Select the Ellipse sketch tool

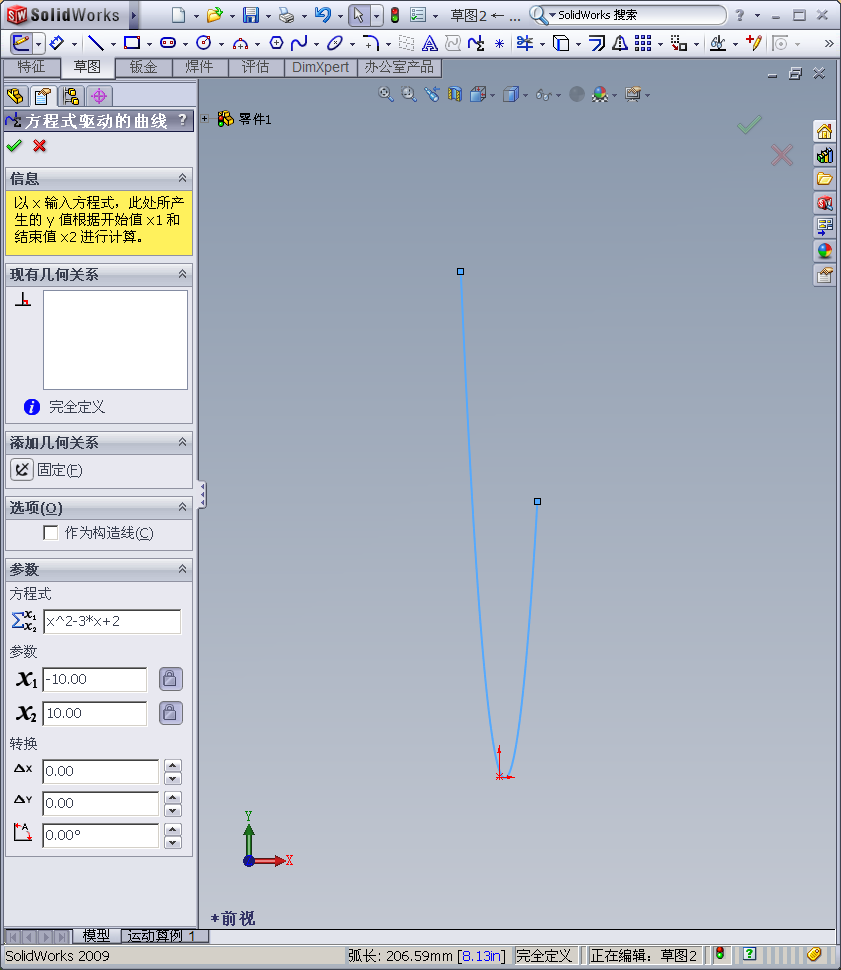point(335,43)
